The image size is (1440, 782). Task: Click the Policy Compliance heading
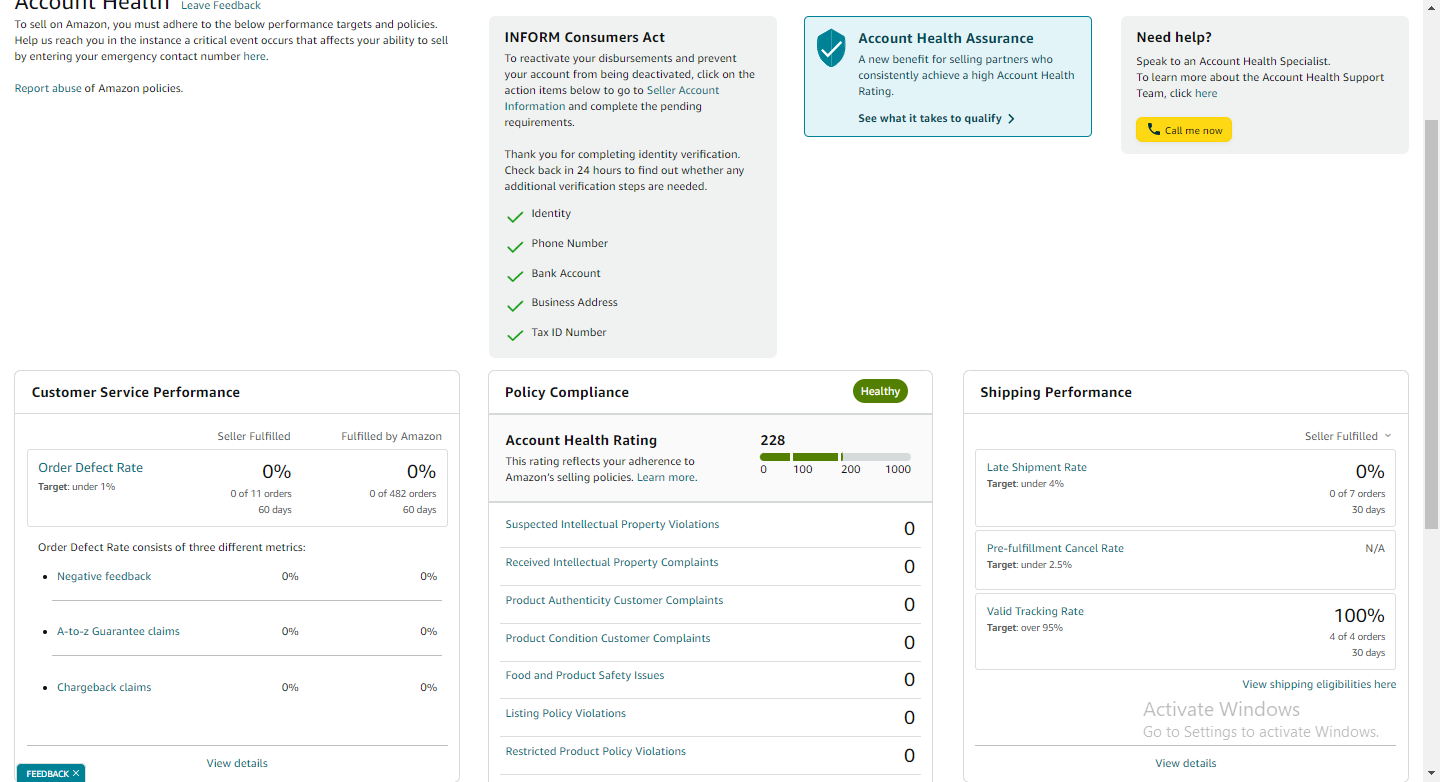(x=567, y=393)
